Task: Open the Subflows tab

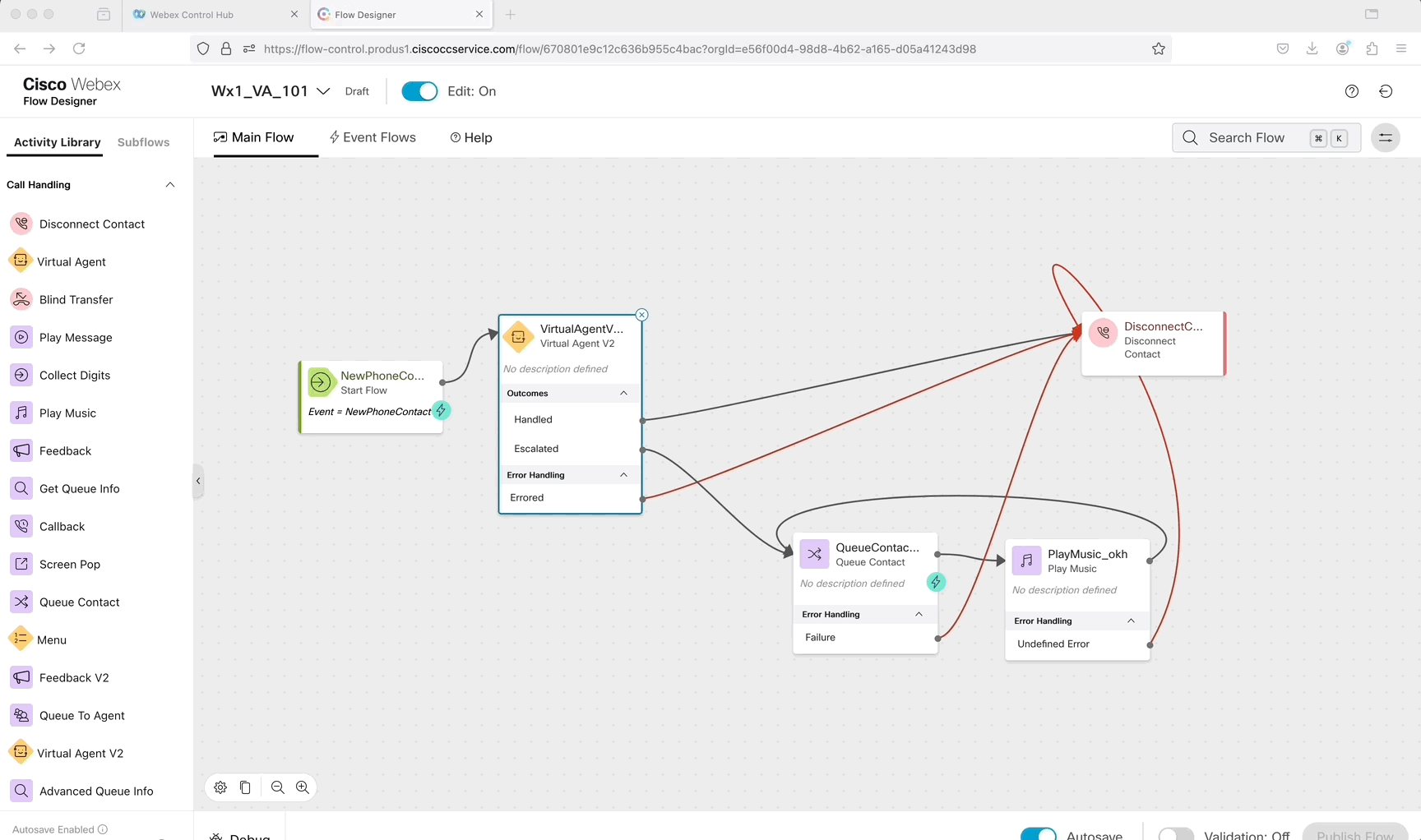Action: (x=143, y=142)
